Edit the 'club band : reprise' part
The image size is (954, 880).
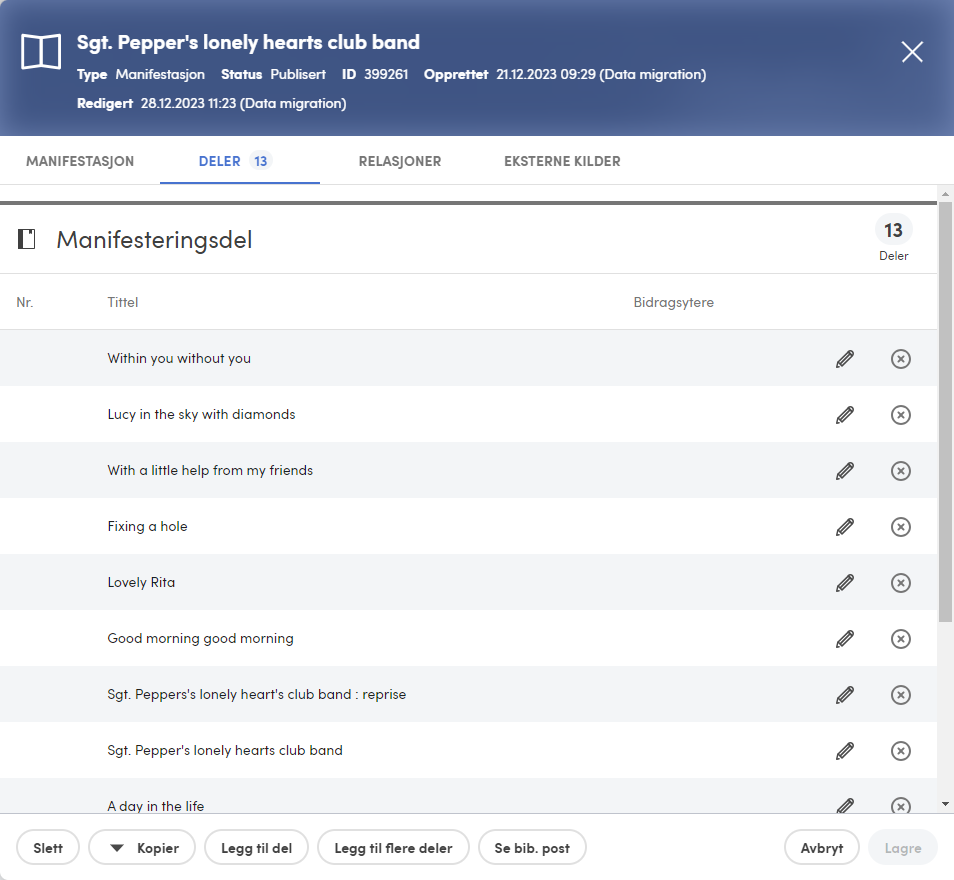[844, 695]
